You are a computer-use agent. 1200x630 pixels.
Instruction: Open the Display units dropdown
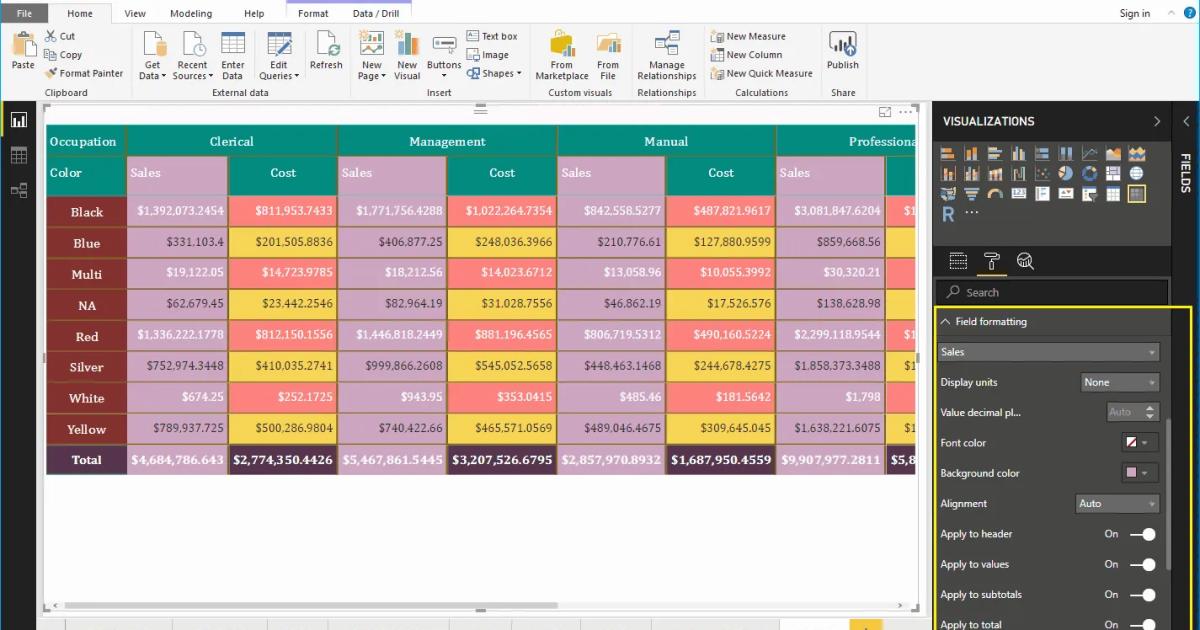(1119, 382)
